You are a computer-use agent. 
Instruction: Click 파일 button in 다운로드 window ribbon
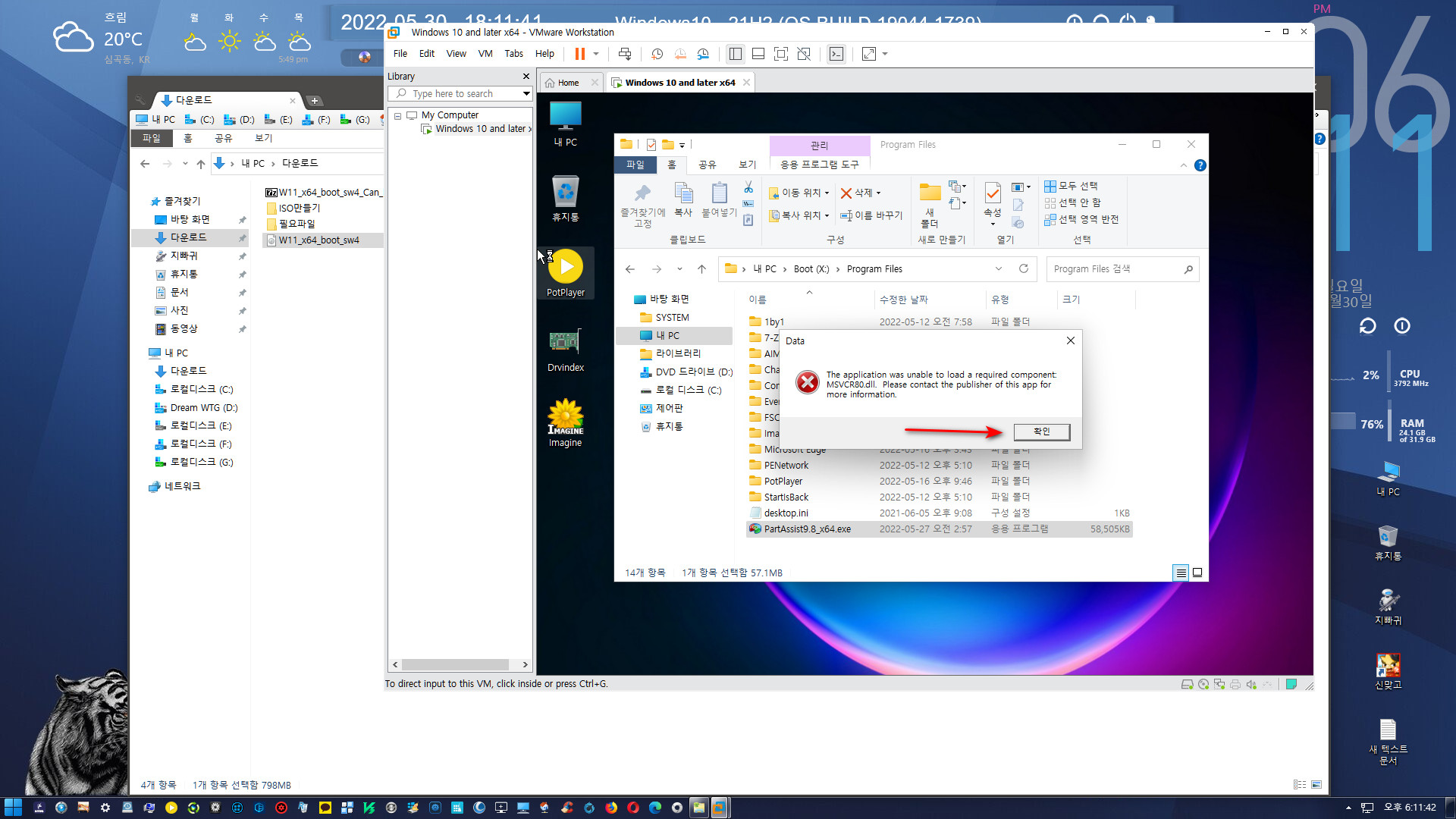152,138
